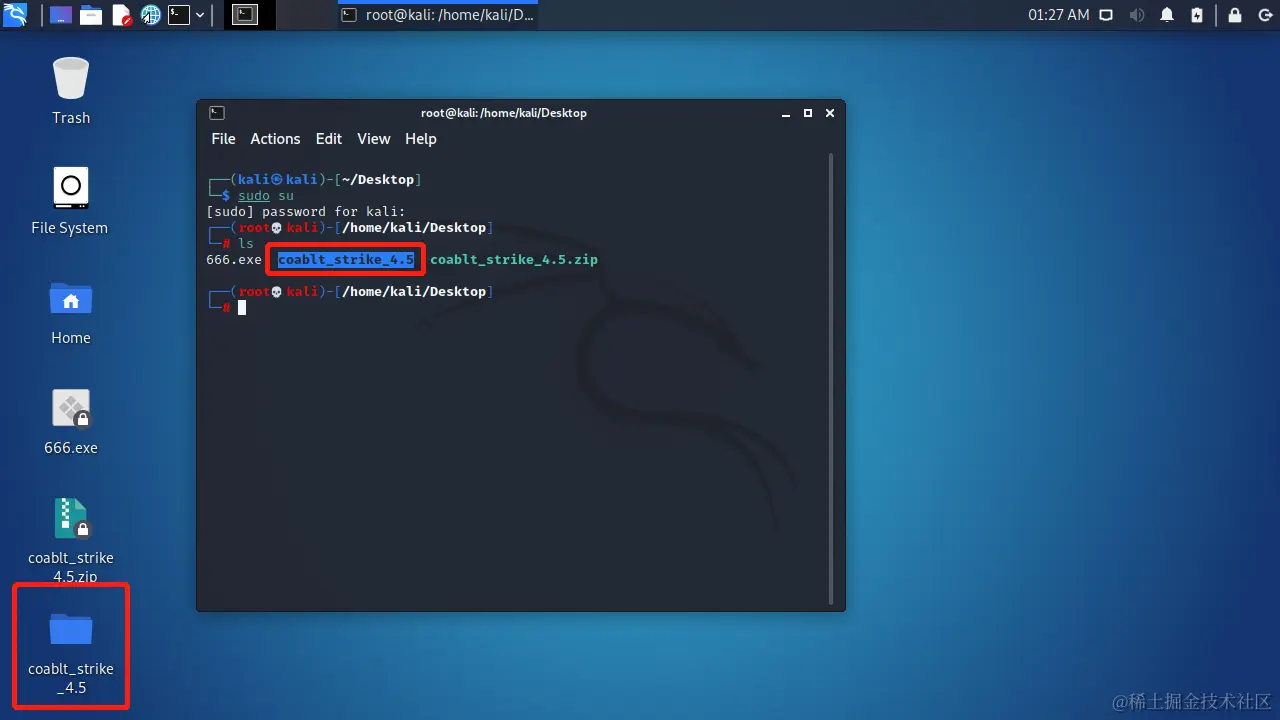
Task: Open the terminal View menu
Action: [374, 139]
